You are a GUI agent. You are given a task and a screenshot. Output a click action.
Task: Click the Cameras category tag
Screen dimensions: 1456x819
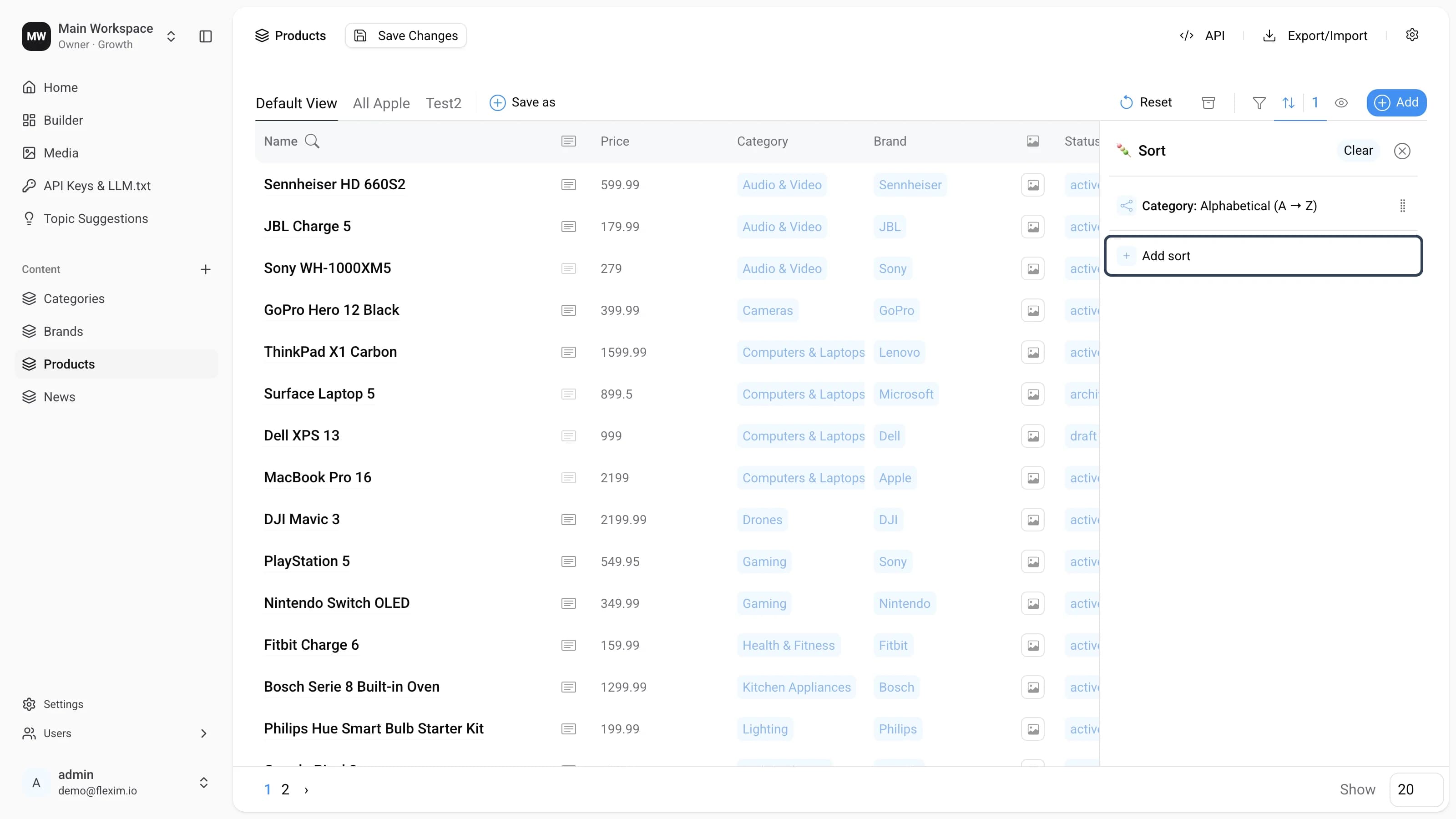pyautogui.click(x=767, y=310)
